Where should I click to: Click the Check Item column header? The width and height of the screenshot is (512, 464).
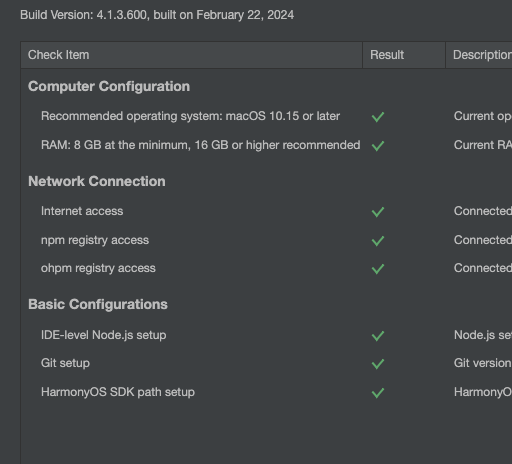(x=192, y=55)
